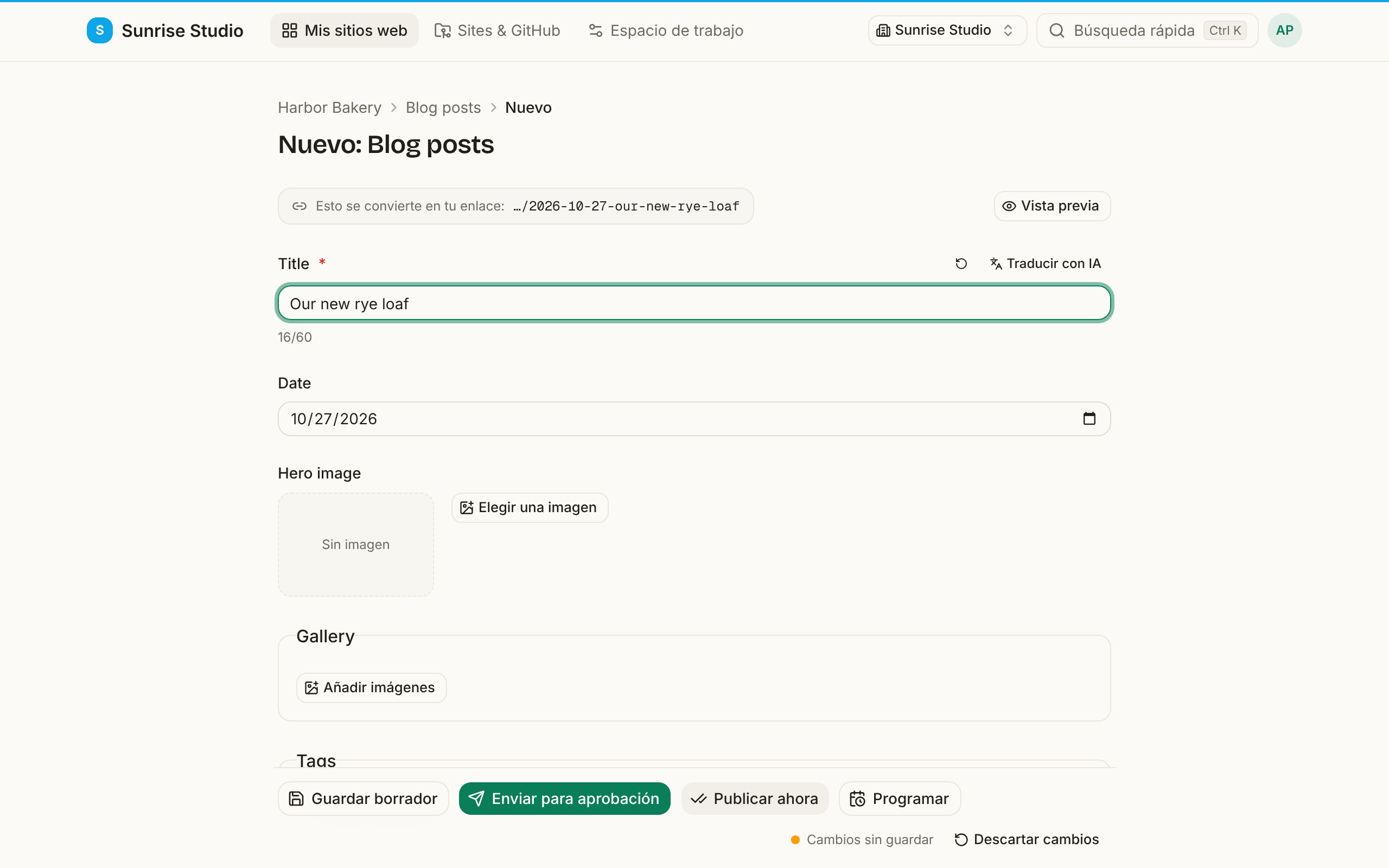Screen dimensions: 1389x868
Task: Click Traducir con IA button
Action: point(1045,264)
